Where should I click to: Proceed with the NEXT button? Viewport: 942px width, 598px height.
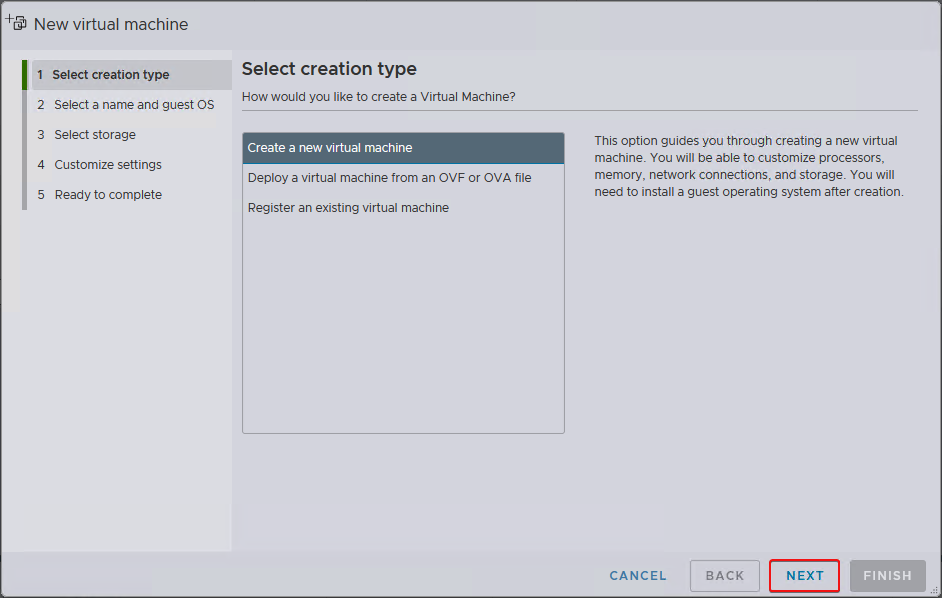805,576
